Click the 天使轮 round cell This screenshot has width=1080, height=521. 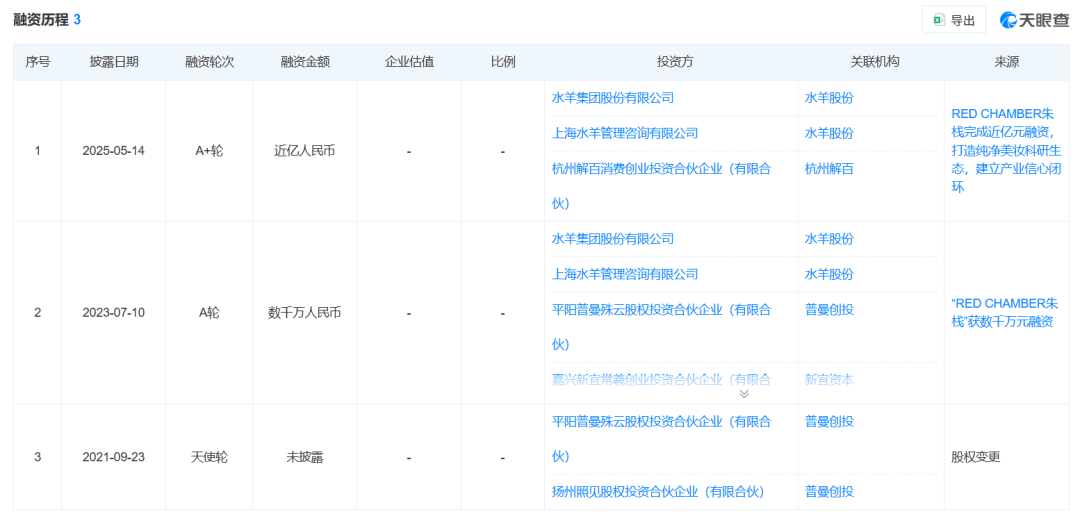click(209, 457)
